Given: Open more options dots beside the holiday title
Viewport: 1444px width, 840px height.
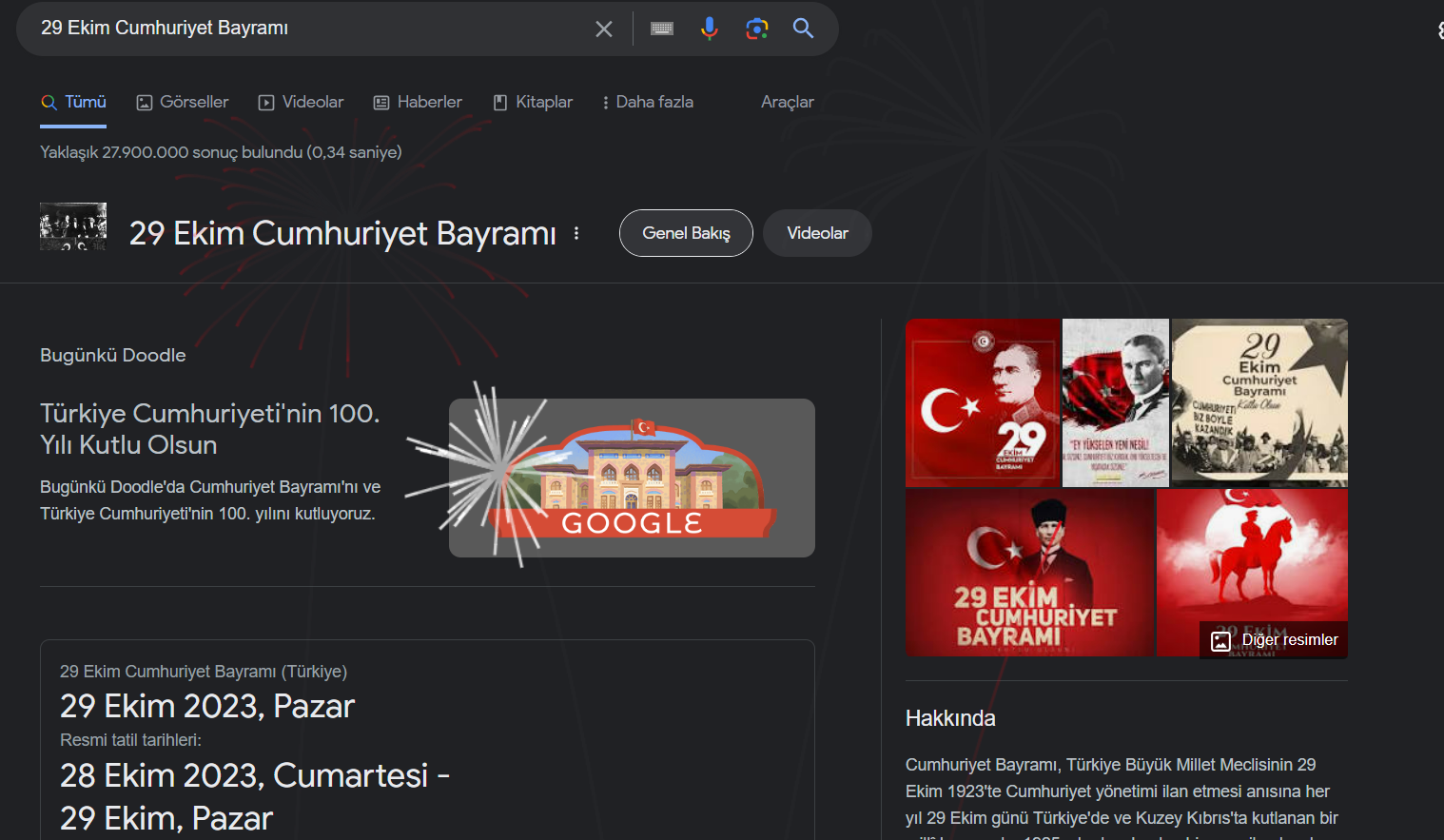Looking at the screenshot, I should click(576, 233).
